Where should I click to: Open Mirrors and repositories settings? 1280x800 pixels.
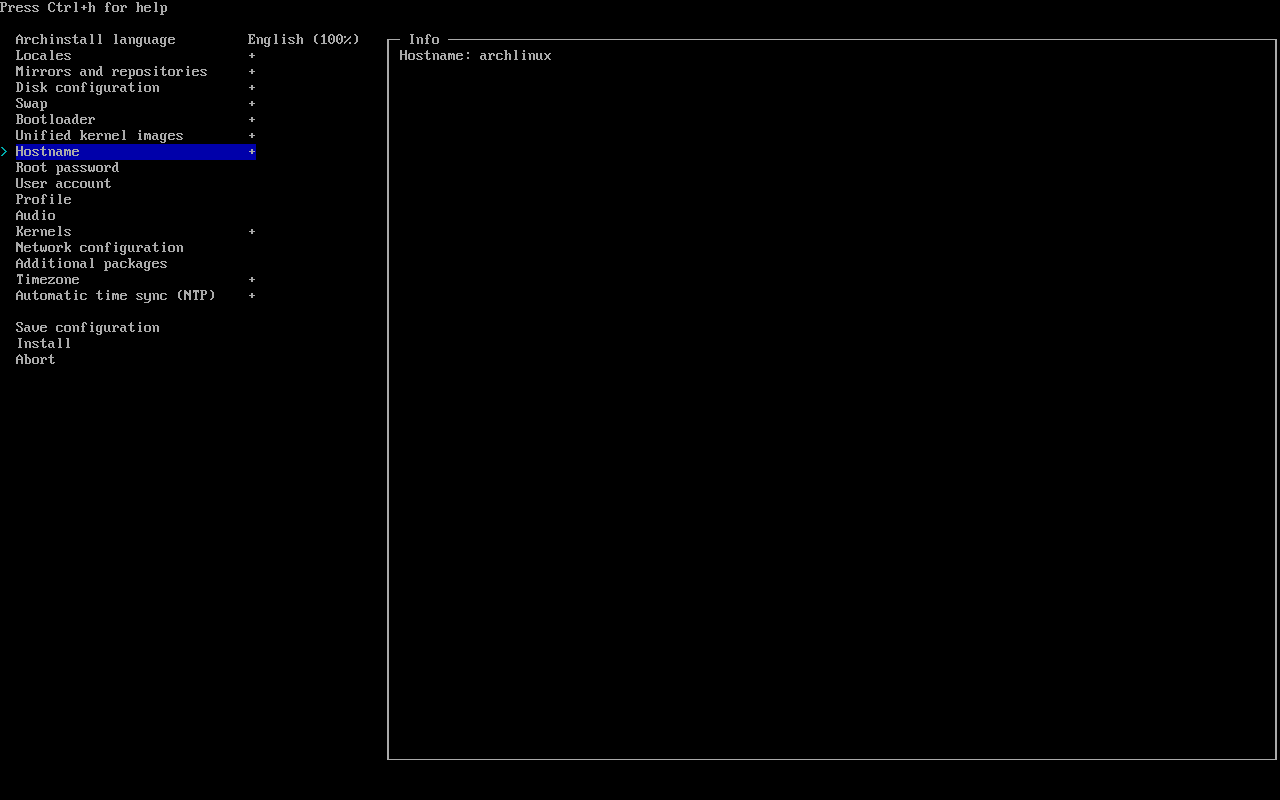(111, 72)
